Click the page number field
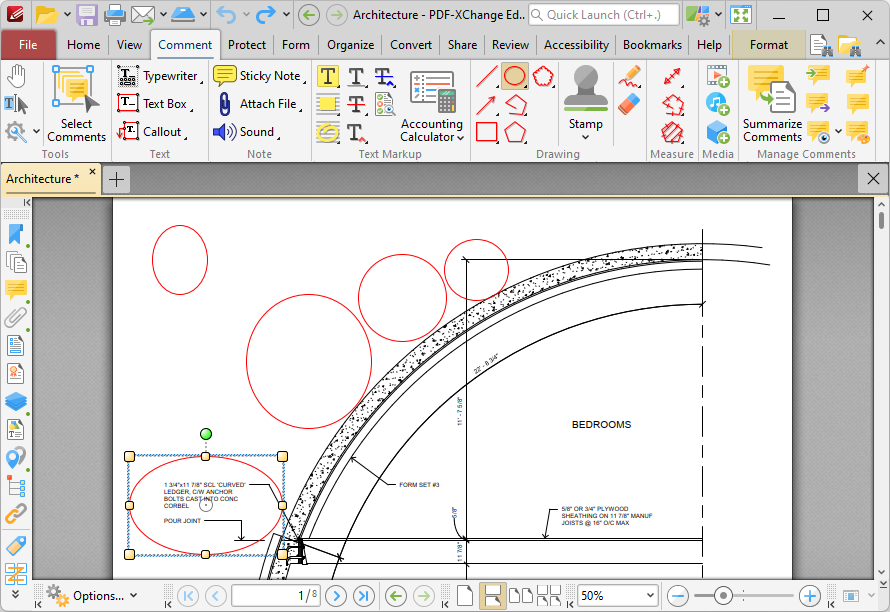This screenshot has height=612, width=890. click(x=276, y=596)
